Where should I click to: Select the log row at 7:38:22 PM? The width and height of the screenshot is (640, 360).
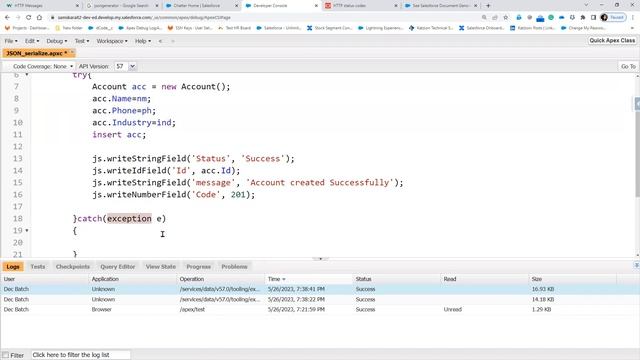click(320, 299)
